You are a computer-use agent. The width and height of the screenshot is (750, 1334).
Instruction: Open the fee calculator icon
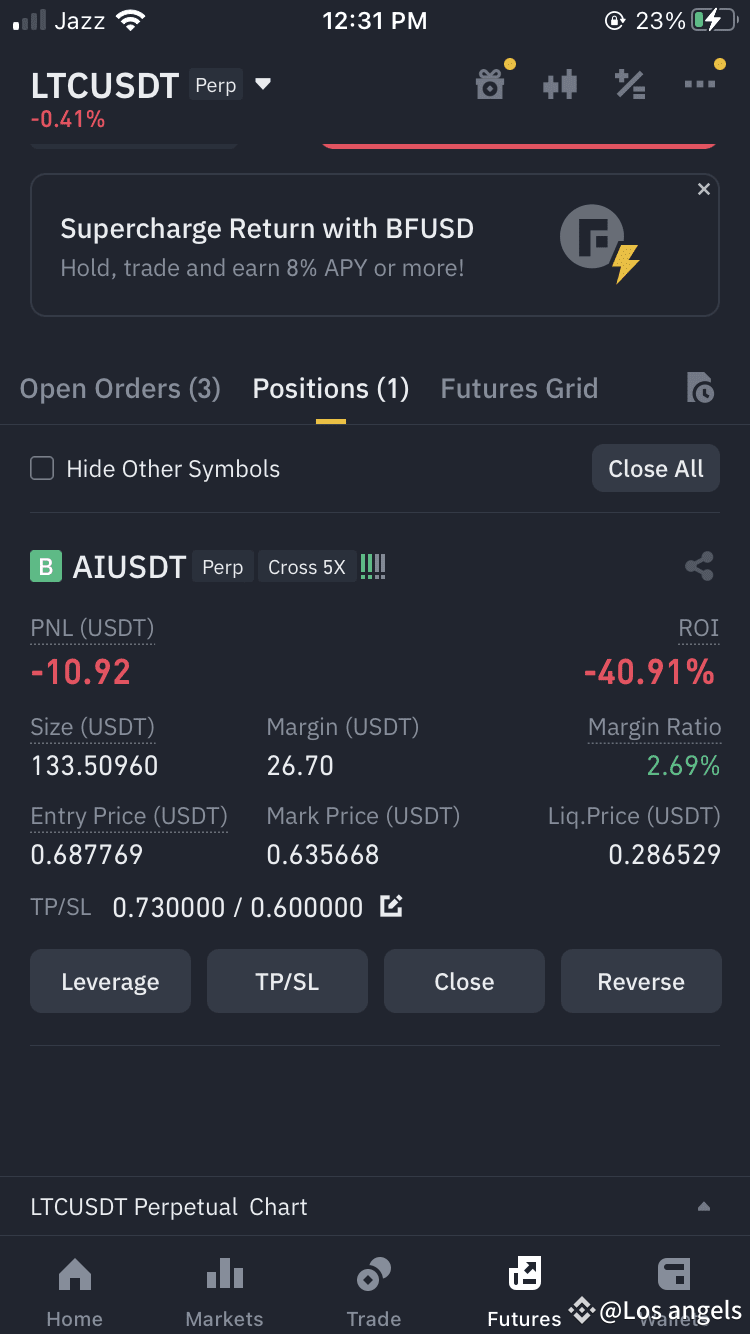630,85
